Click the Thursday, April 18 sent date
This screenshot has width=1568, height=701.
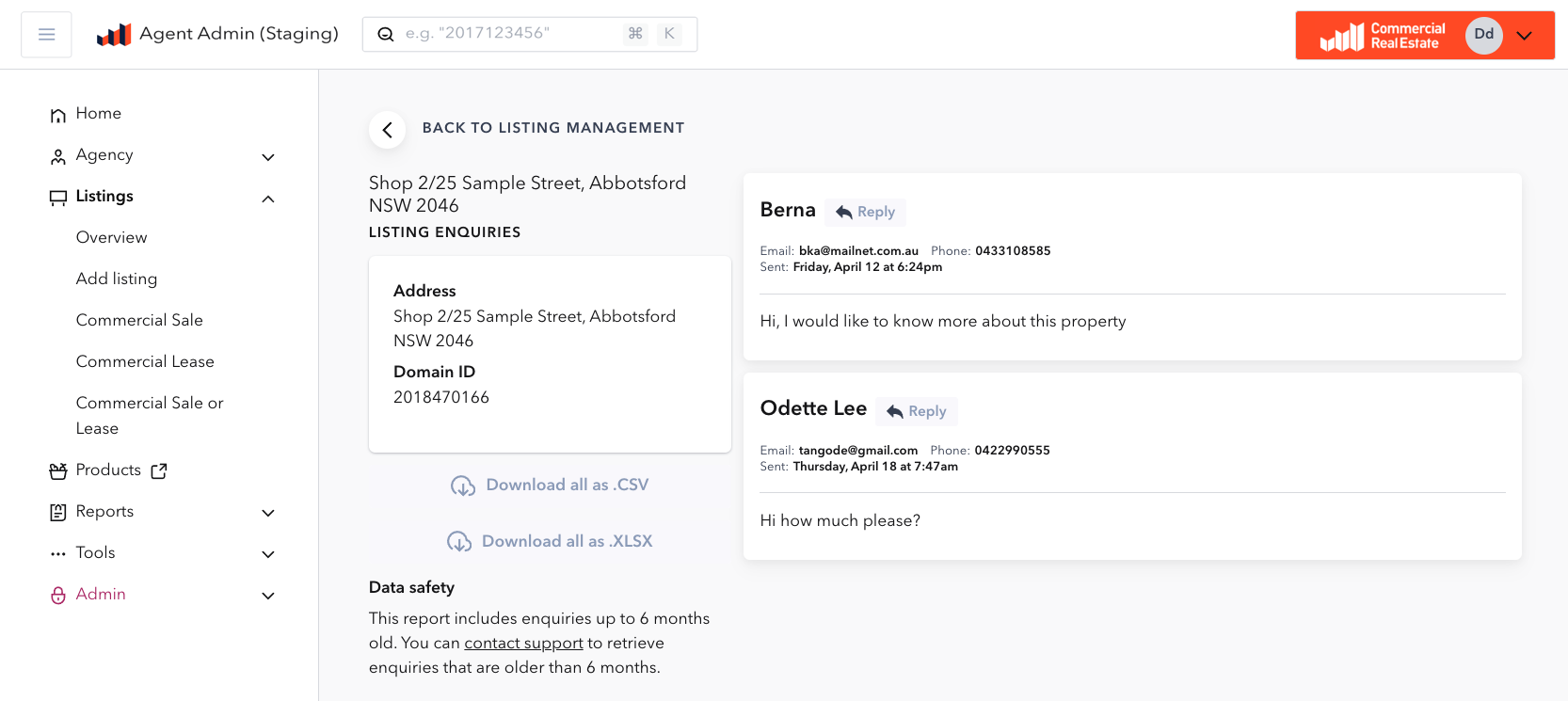[875, 467]
